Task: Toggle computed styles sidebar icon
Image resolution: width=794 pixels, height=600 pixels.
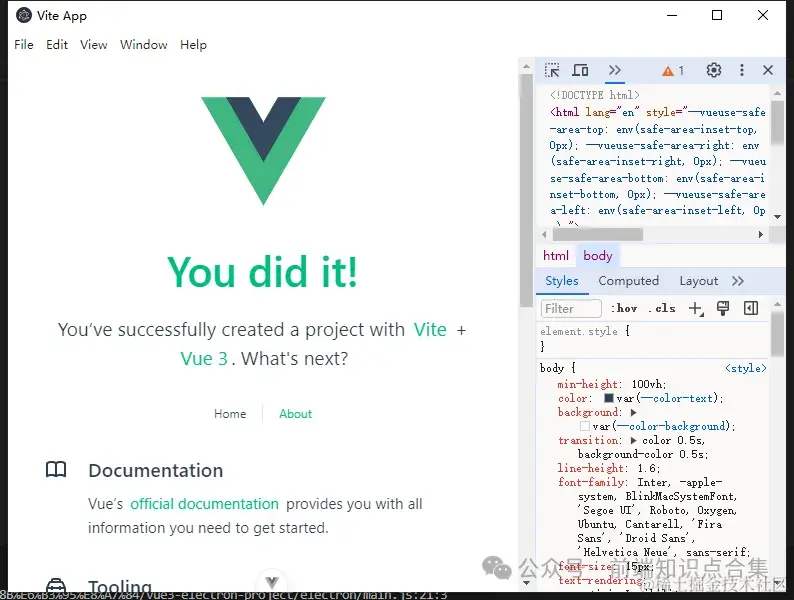Action: (751, 308)
